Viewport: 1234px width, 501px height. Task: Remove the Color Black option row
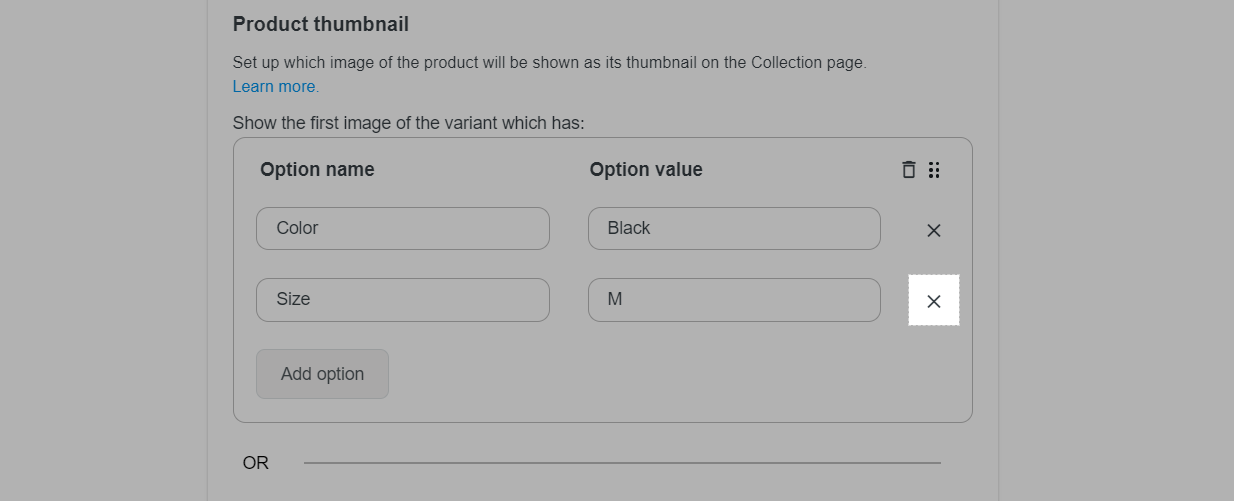934,230
